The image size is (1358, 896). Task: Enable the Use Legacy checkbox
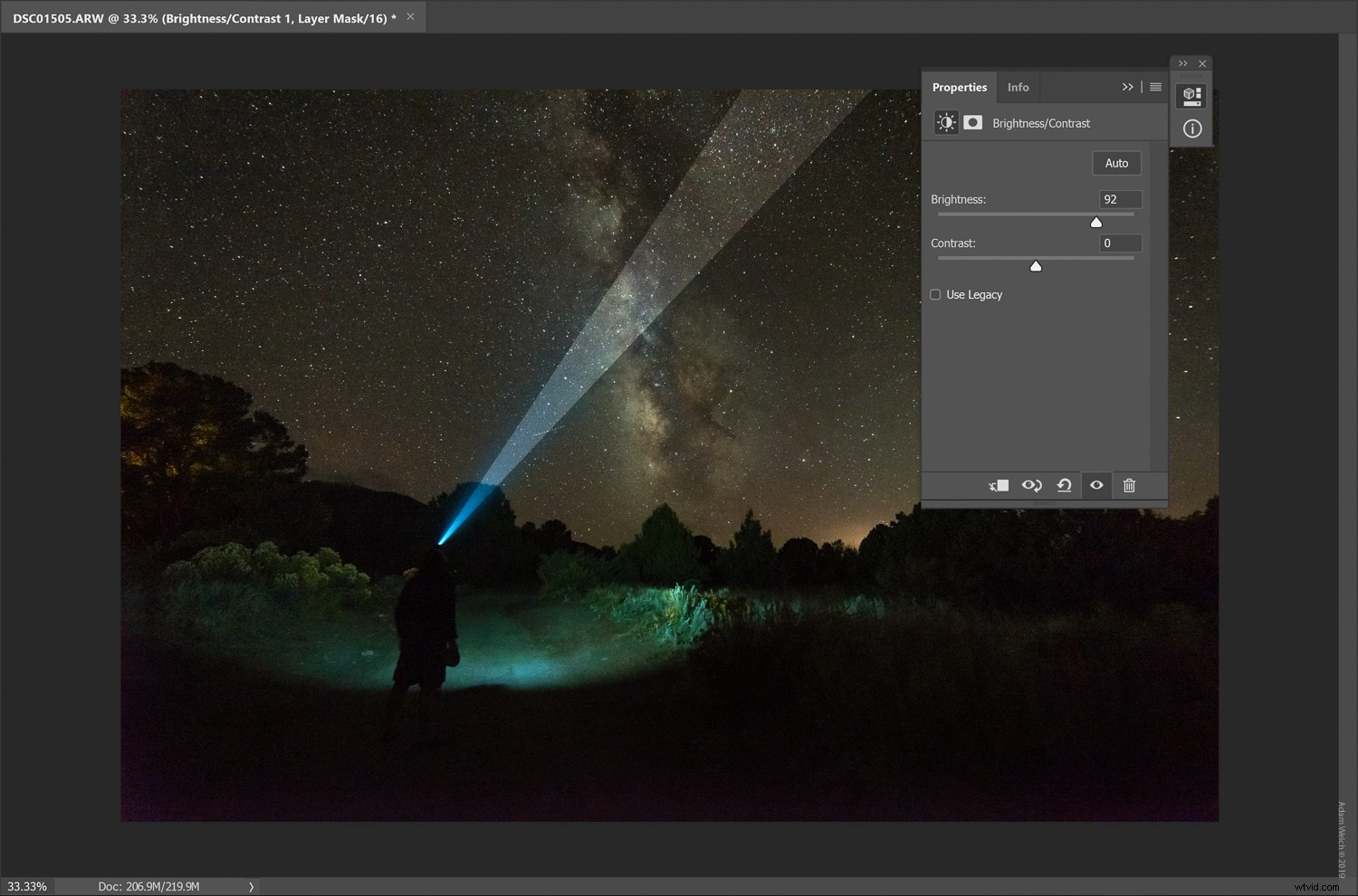click(935, 294)
